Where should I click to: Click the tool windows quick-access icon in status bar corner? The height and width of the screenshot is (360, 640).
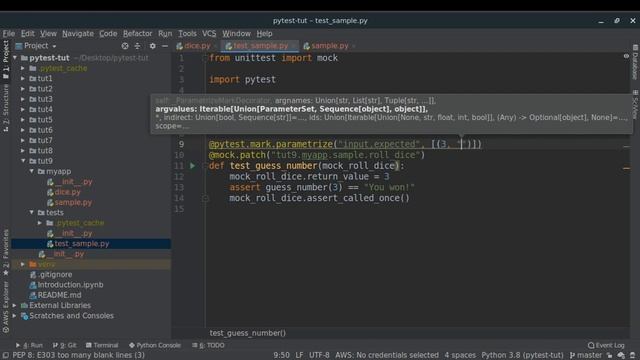coord(5,356)
